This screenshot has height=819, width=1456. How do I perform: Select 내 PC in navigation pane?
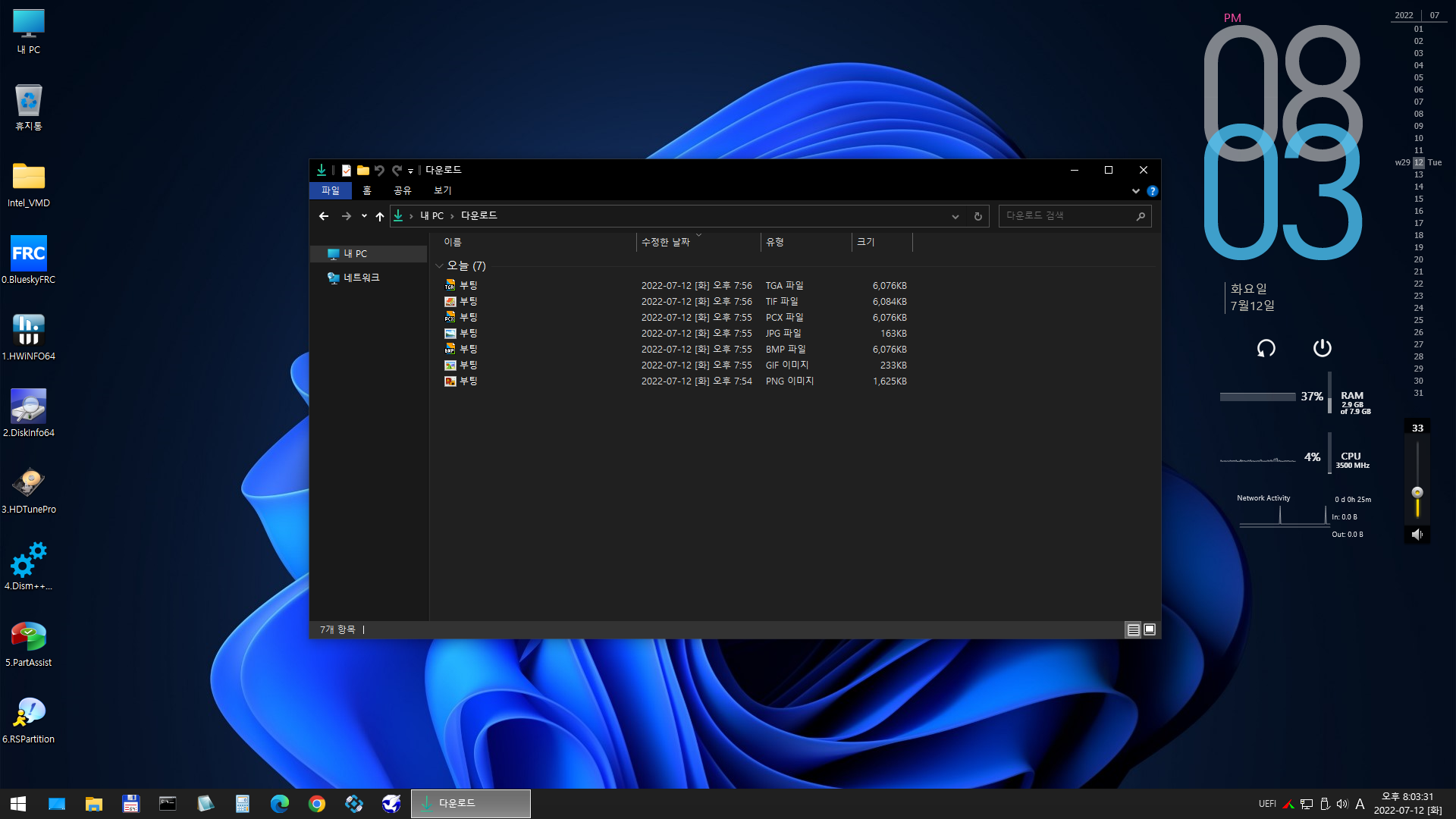369,254
